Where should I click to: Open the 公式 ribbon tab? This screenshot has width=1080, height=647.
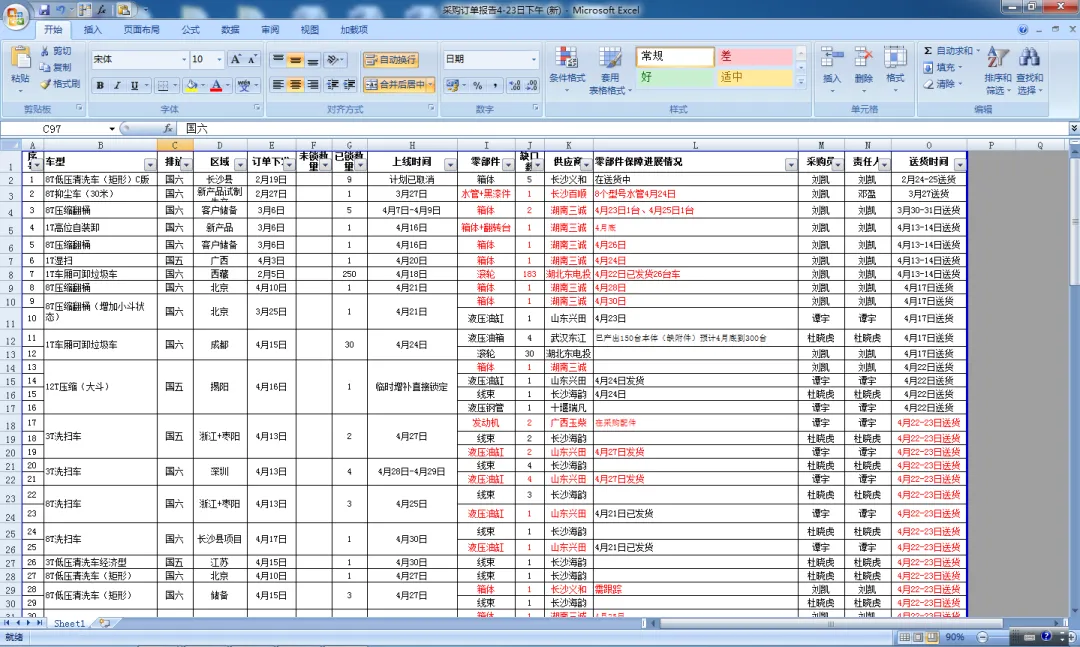click(x=190, y=30)
